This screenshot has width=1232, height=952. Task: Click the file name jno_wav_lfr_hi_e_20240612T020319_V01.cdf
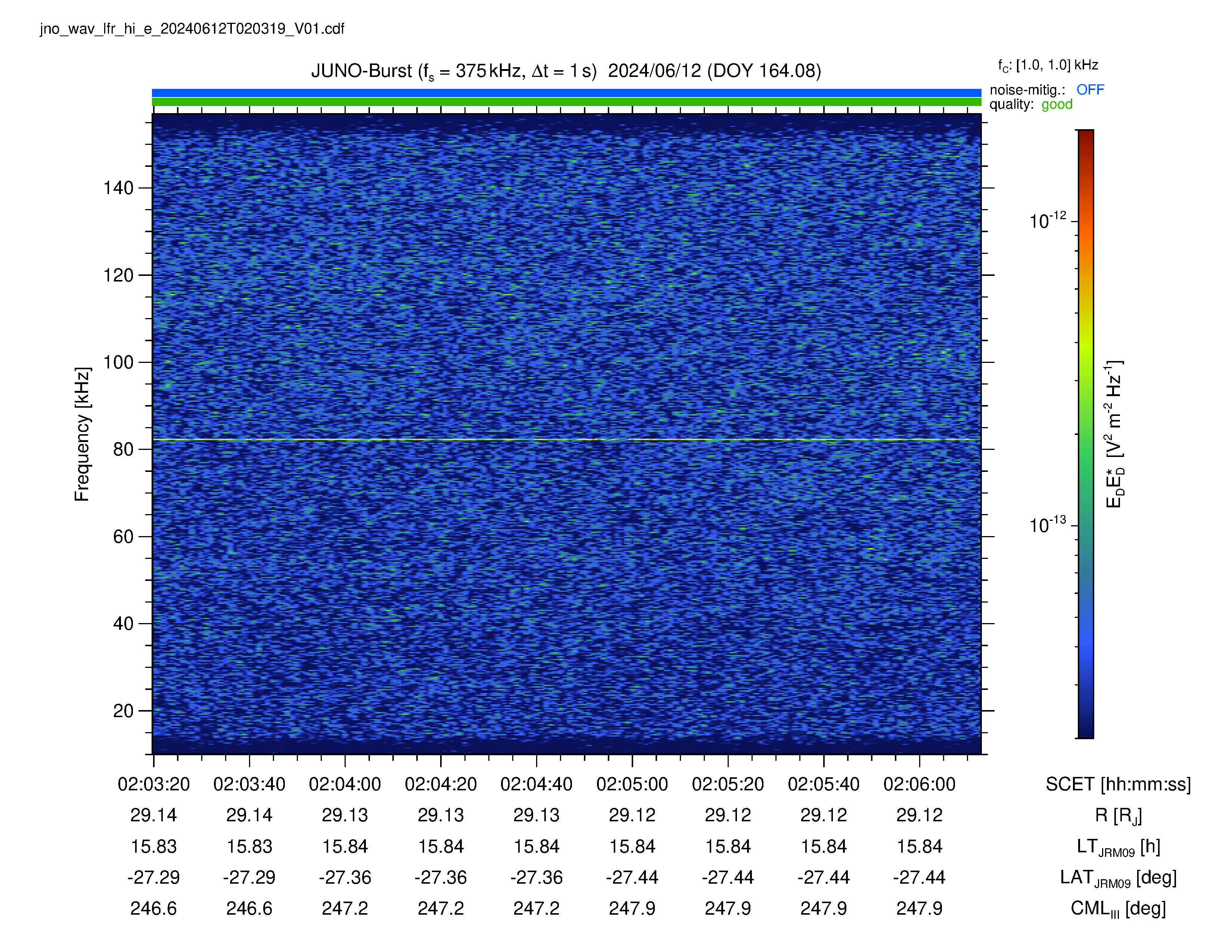point(192,29)
